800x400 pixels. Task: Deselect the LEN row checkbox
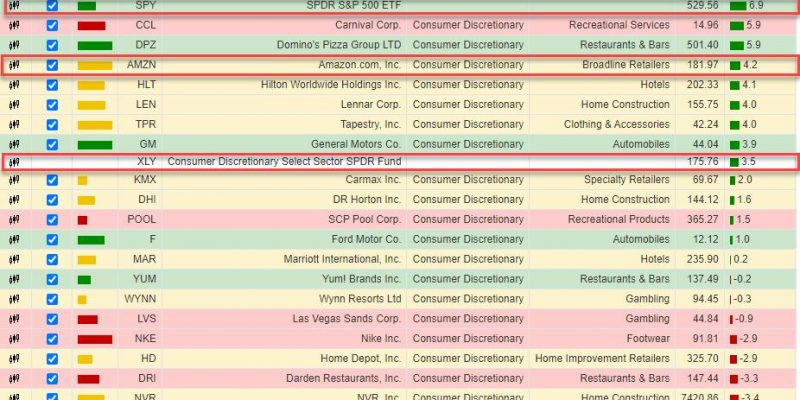click(x=52, y=105)
